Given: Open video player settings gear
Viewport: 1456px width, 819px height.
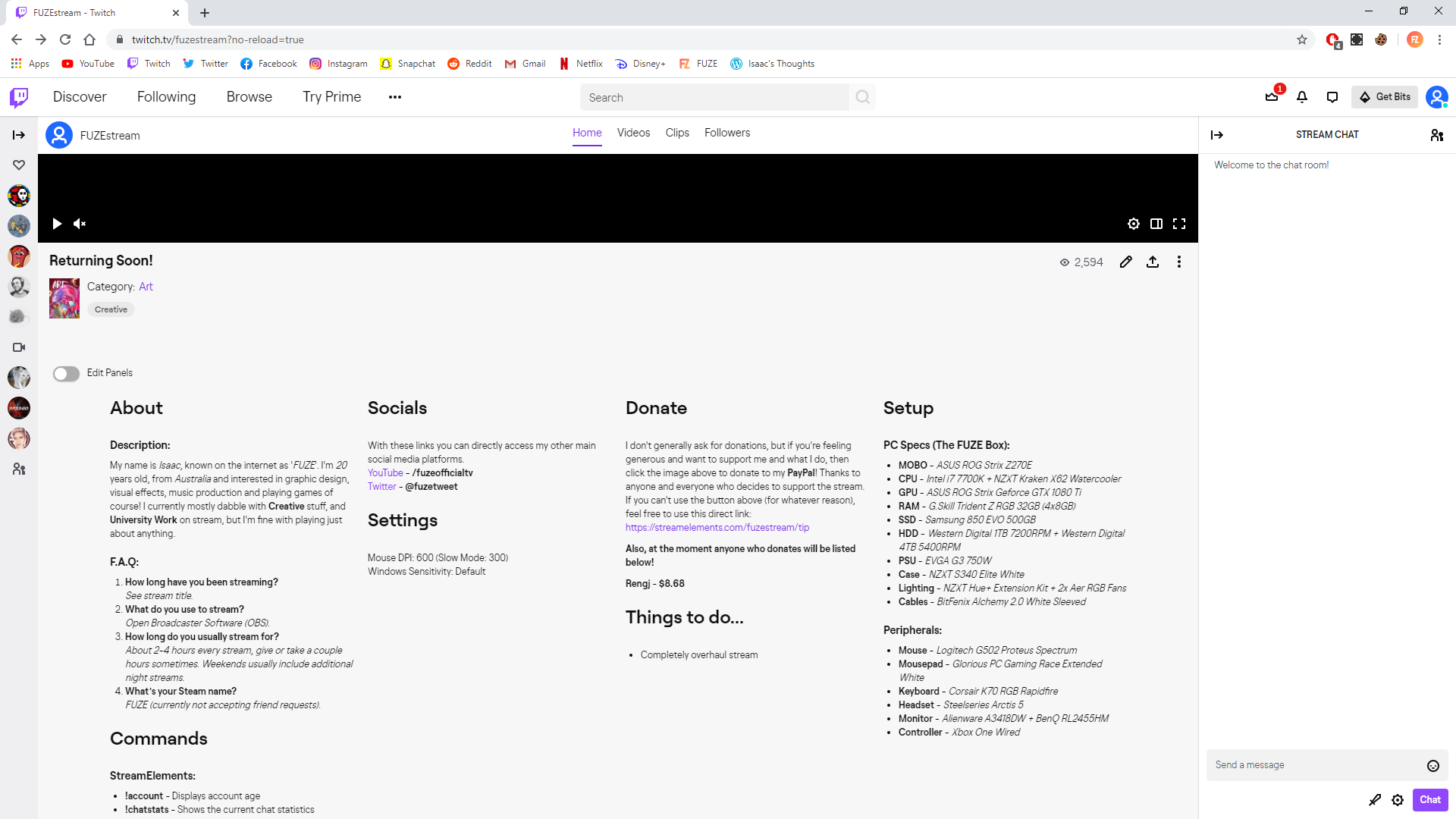Looking at the screenshot, I should pos(1134,224).
